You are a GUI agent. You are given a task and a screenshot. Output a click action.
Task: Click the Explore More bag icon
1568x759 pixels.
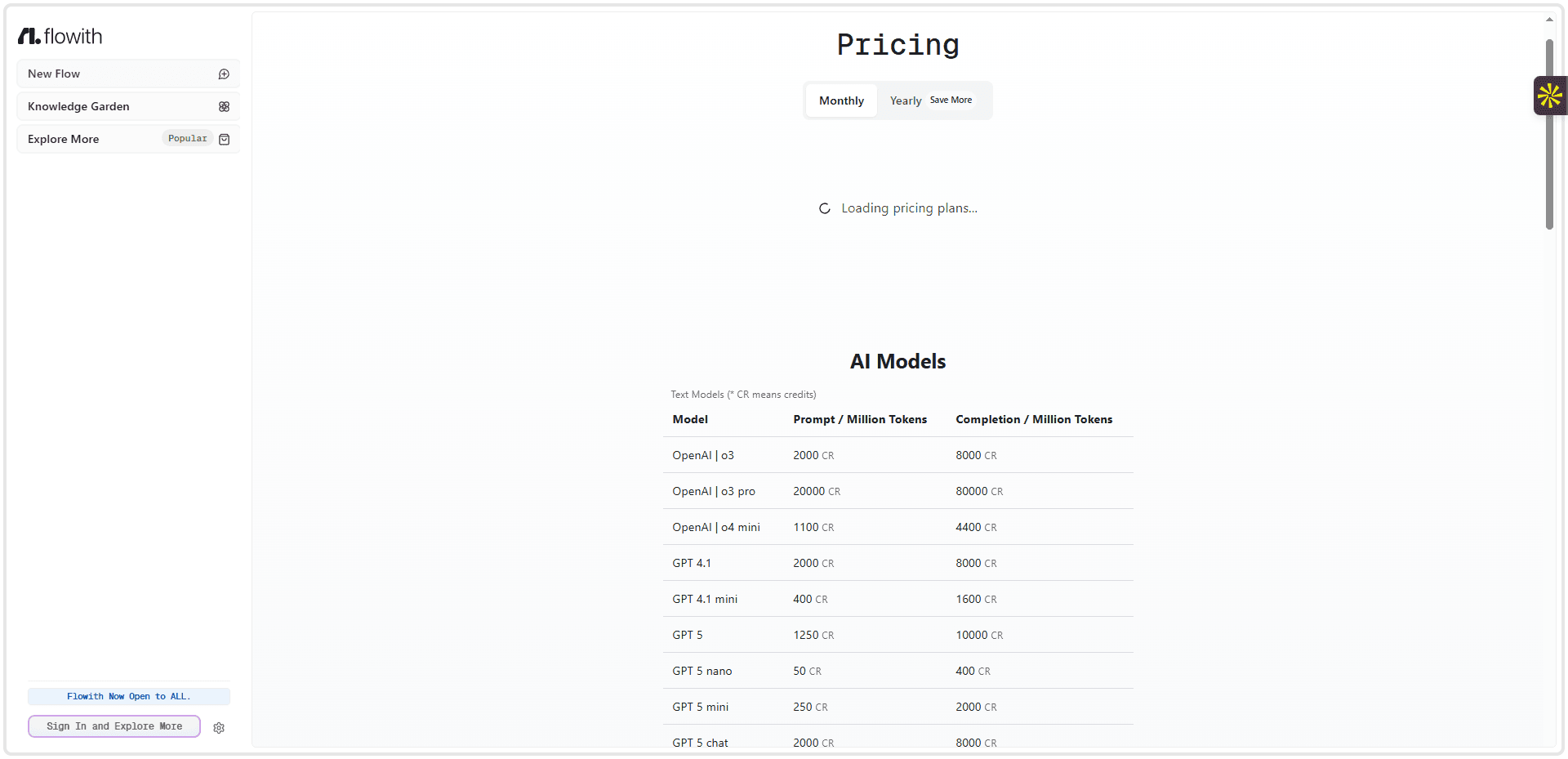(225, 140)
